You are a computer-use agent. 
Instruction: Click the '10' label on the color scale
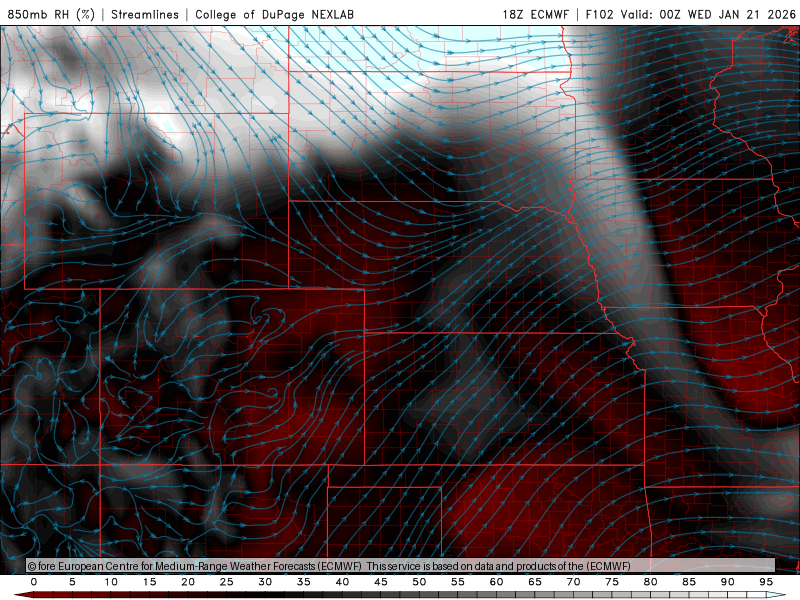pos(111,582)
